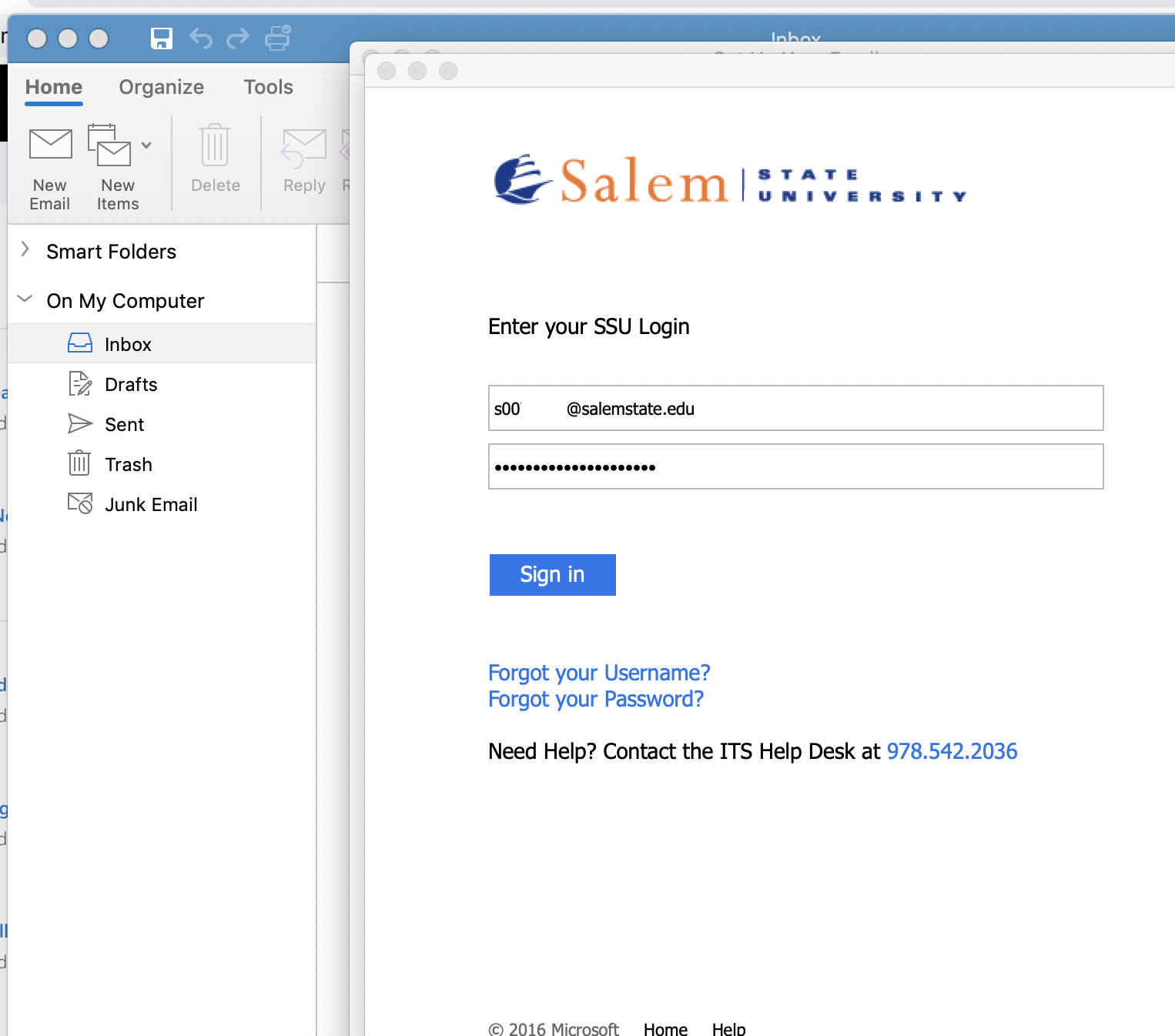The width and height of the screenshot is (1175, 1036).
Task: Open the Tools ribbon tab
Action: [x=269, y=87]
